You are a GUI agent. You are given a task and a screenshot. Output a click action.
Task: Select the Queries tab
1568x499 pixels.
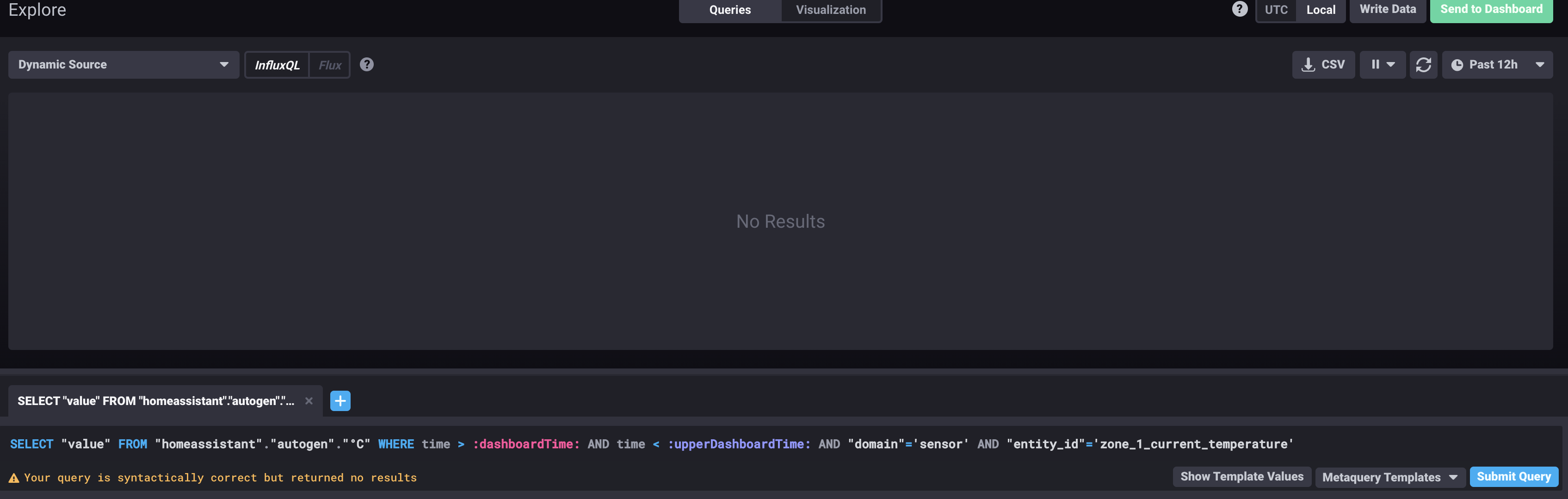(729, 10)
